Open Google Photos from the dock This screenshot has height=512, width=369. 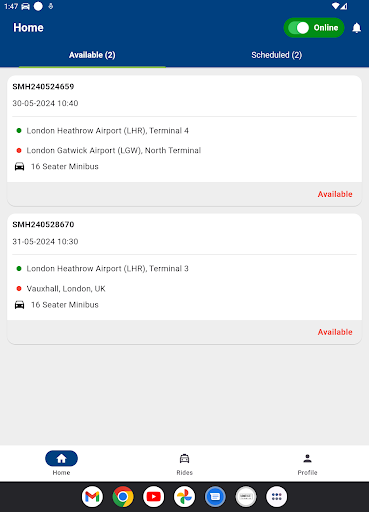184,497
